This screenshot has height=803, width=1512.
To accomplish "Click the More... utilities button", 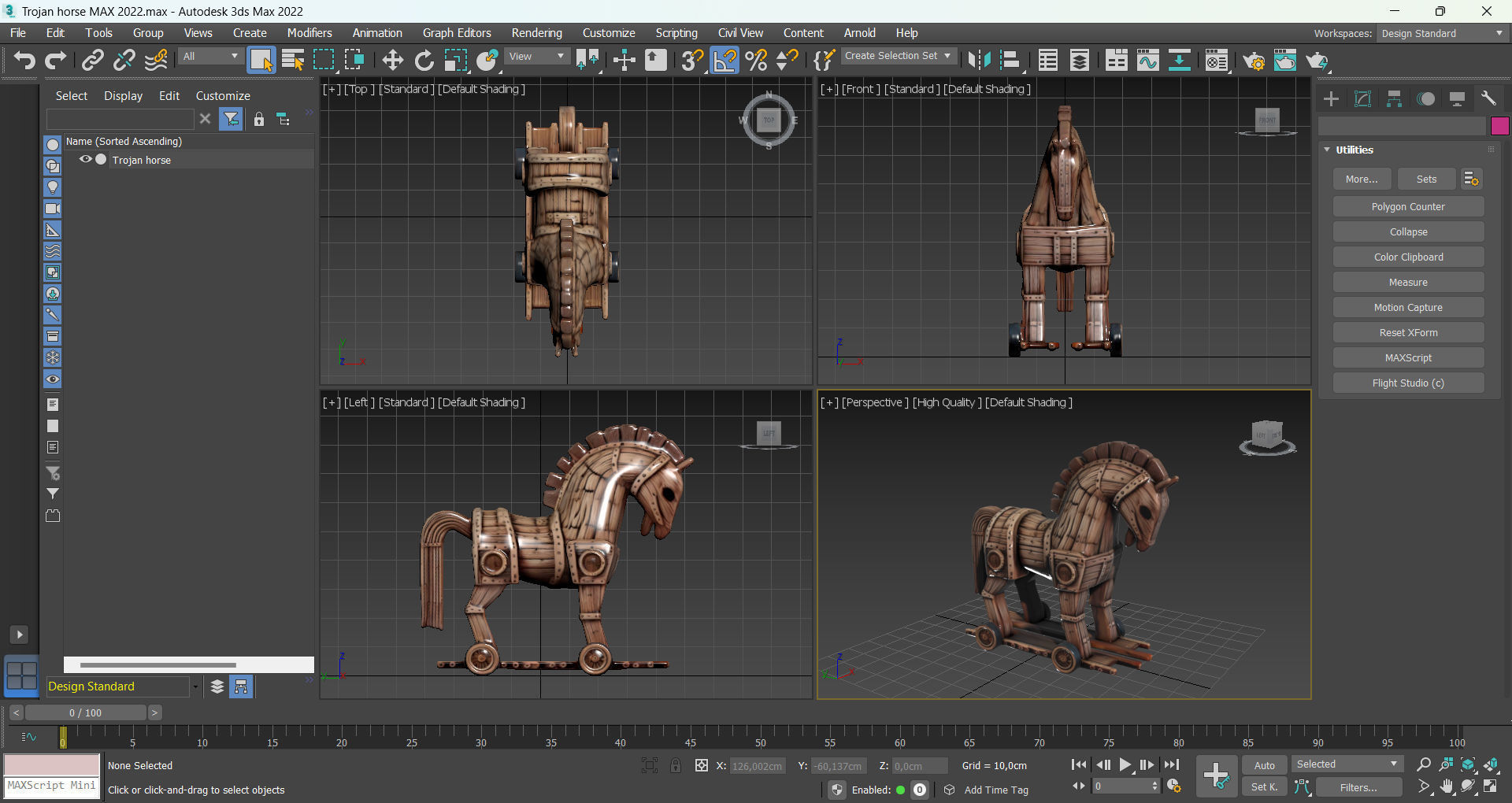I will (x=1362, y=179).
